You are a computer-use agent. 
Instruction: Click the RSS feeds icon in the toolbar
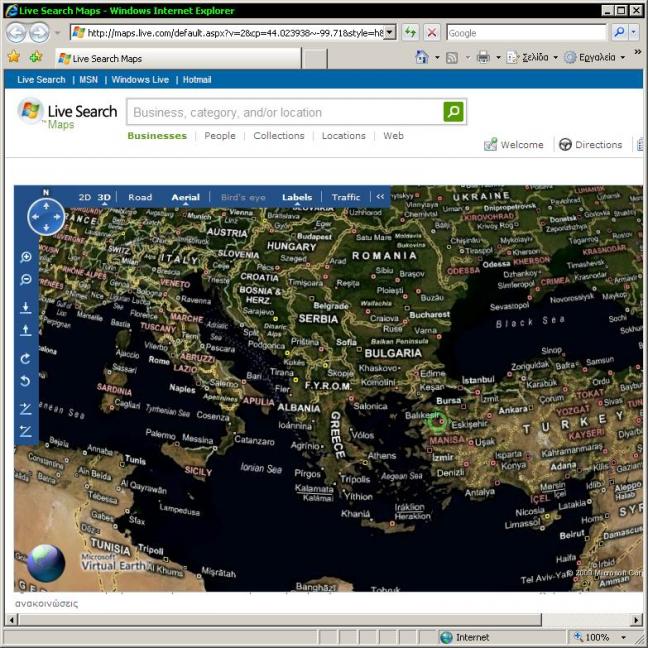[452, 57]
